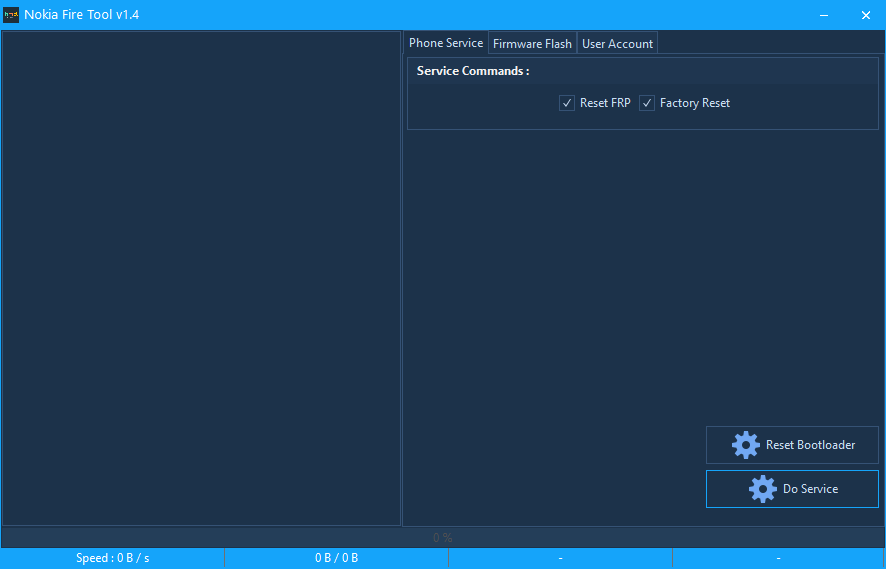Click the Service Commands heading

coord(473,71)
